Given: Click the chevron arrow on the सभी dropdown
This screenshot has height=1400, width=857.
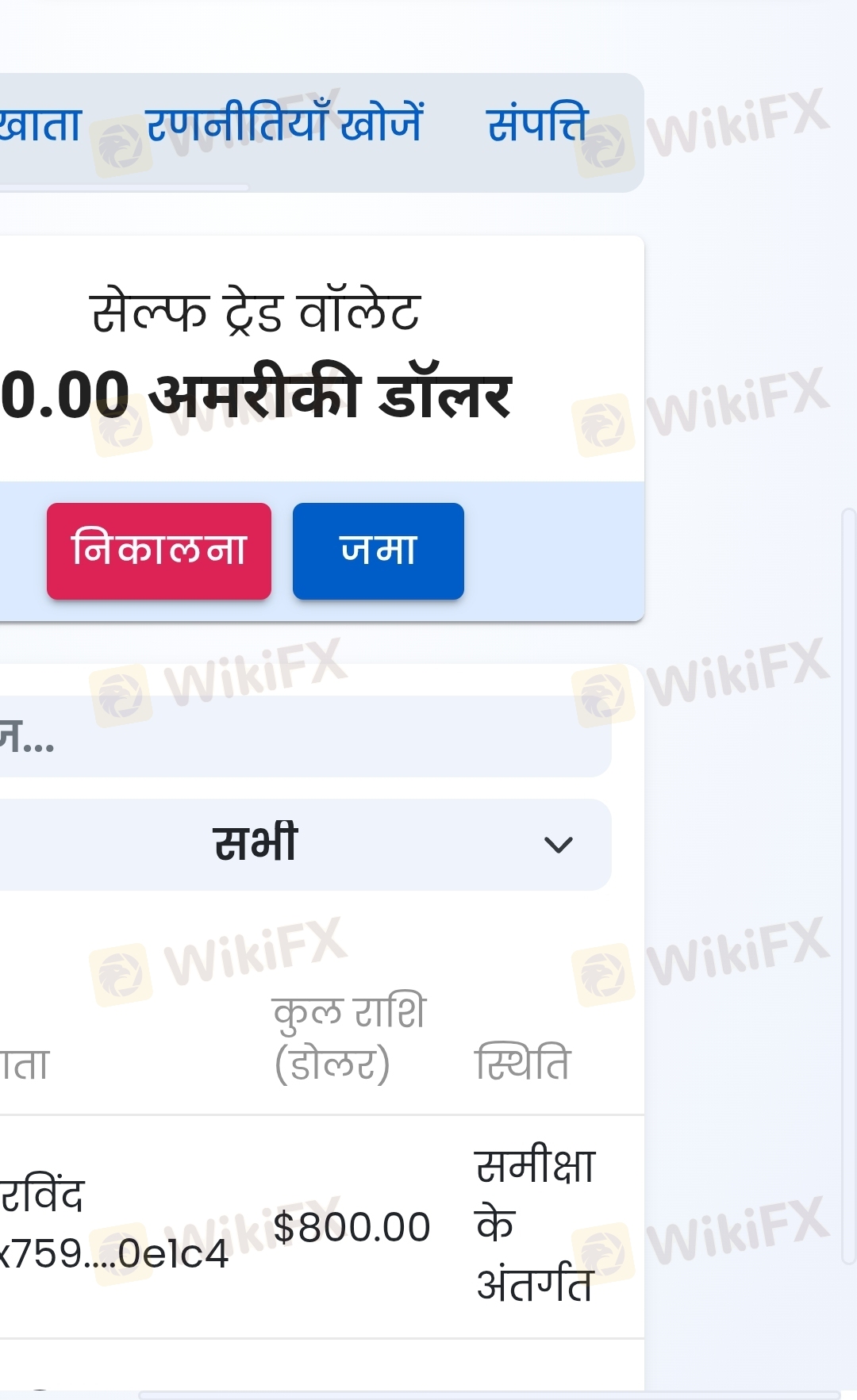Looking at the screenshot, I should click(559, 845).
